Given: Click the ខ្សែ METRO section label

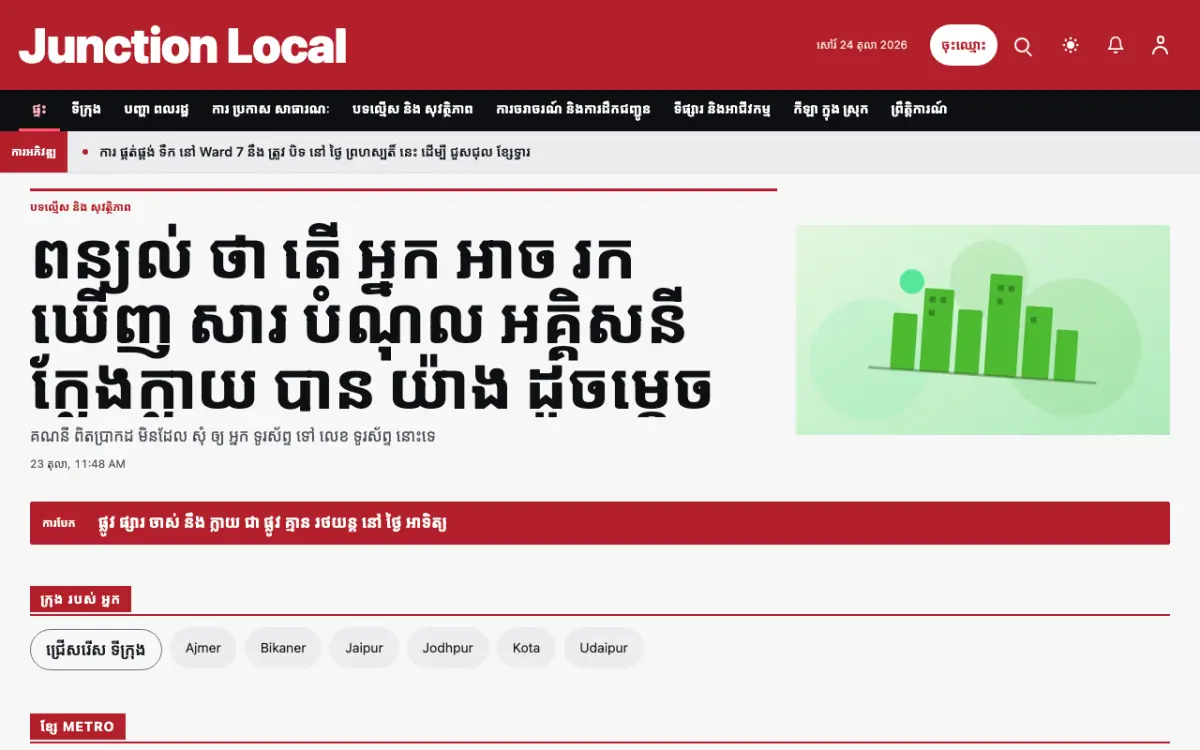Looking at the screenshot, I should (77, 727).
